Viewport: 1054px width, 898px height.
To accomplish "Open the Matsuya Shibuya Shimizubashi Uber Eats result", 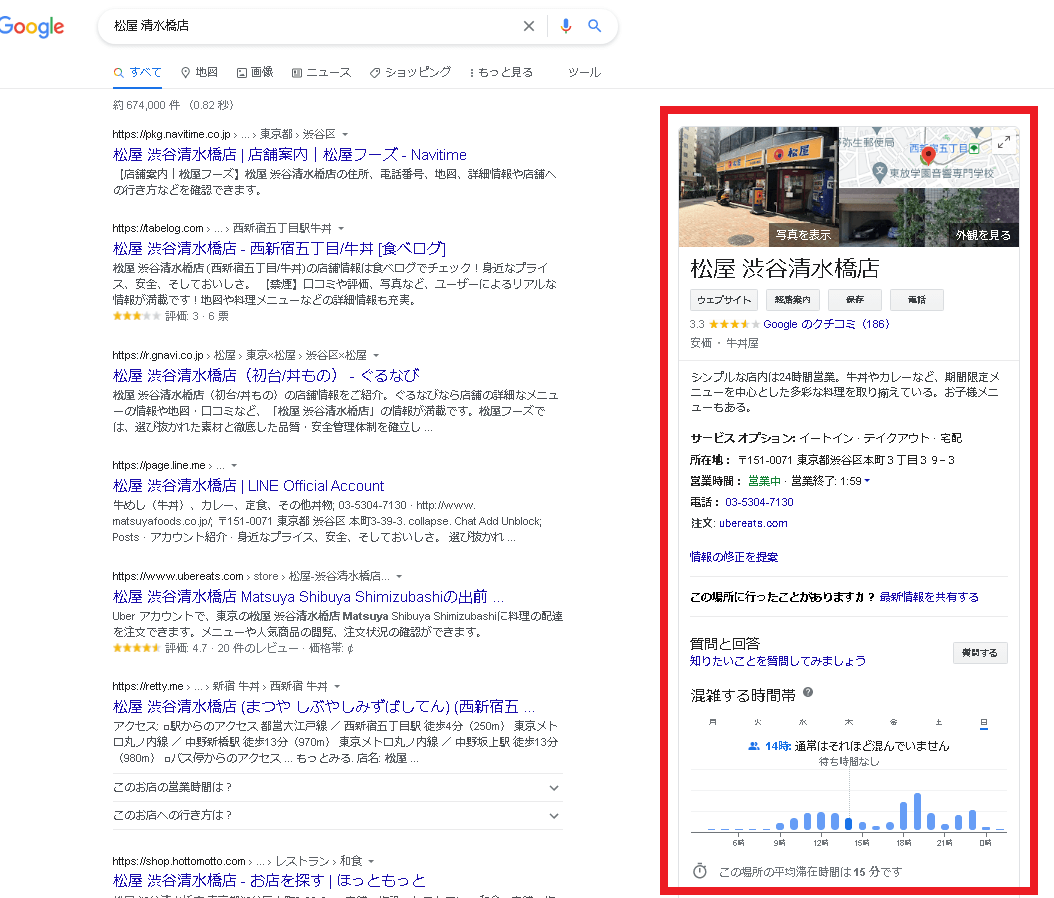I will point(308,597).
